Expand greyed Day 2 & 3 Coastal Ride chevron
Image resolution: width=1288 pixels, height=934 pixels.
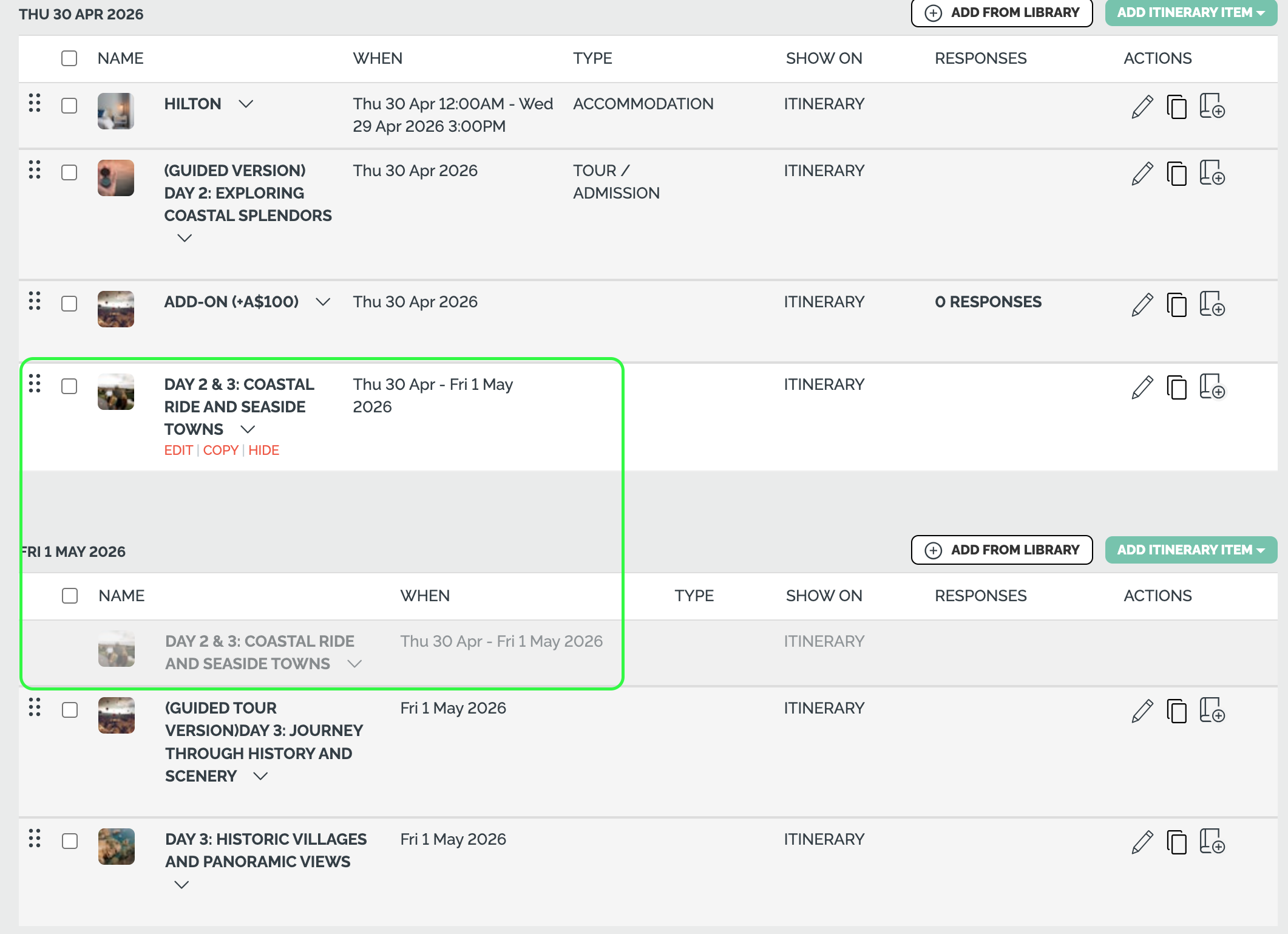pos(354,664)
